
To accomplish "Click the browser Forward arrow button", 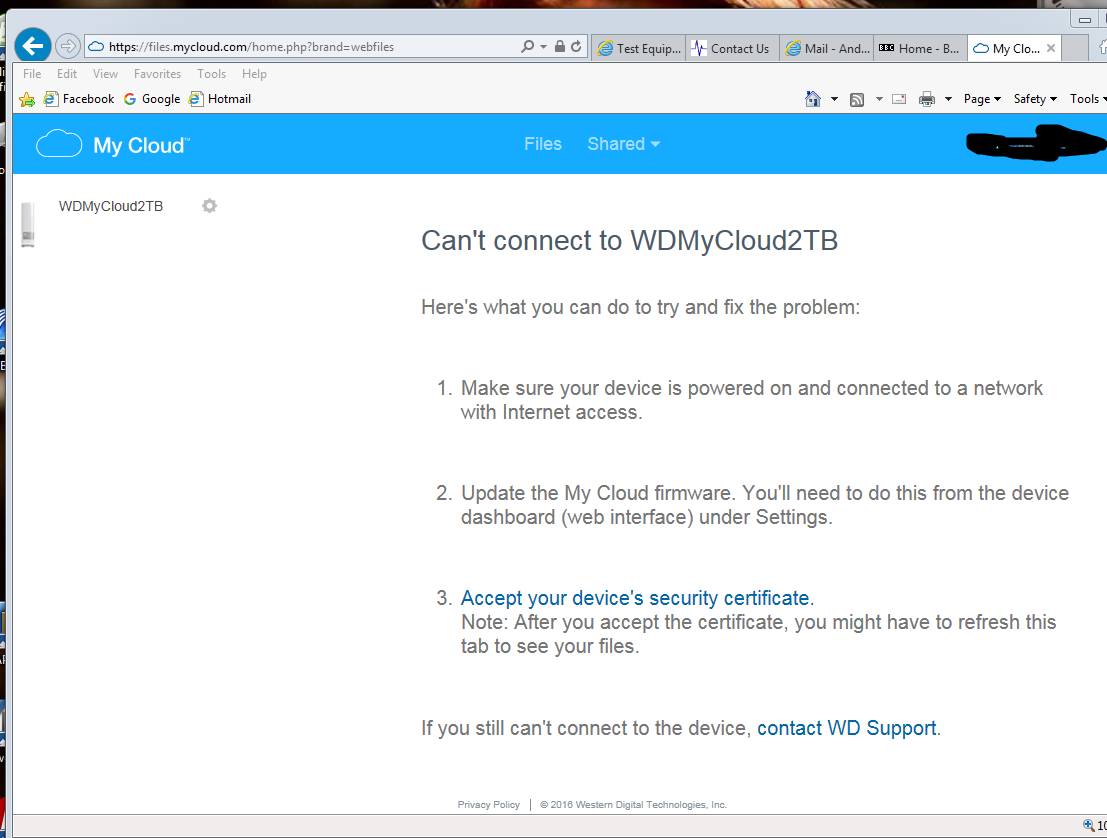I will point(68,47).
